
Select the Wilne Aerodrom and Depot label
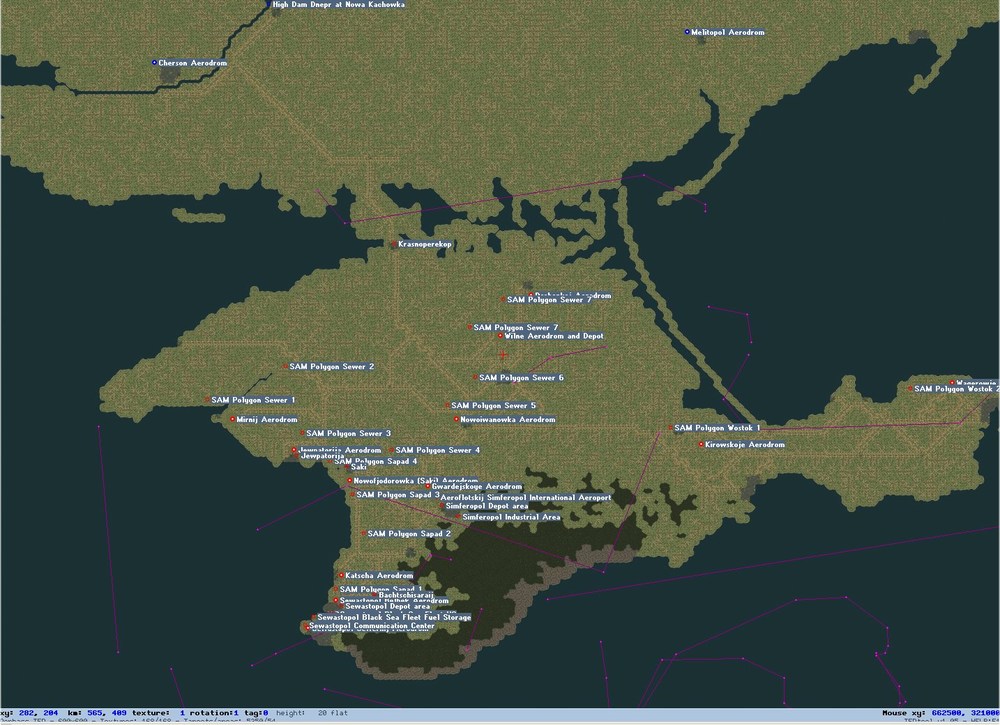coord(554,336)
